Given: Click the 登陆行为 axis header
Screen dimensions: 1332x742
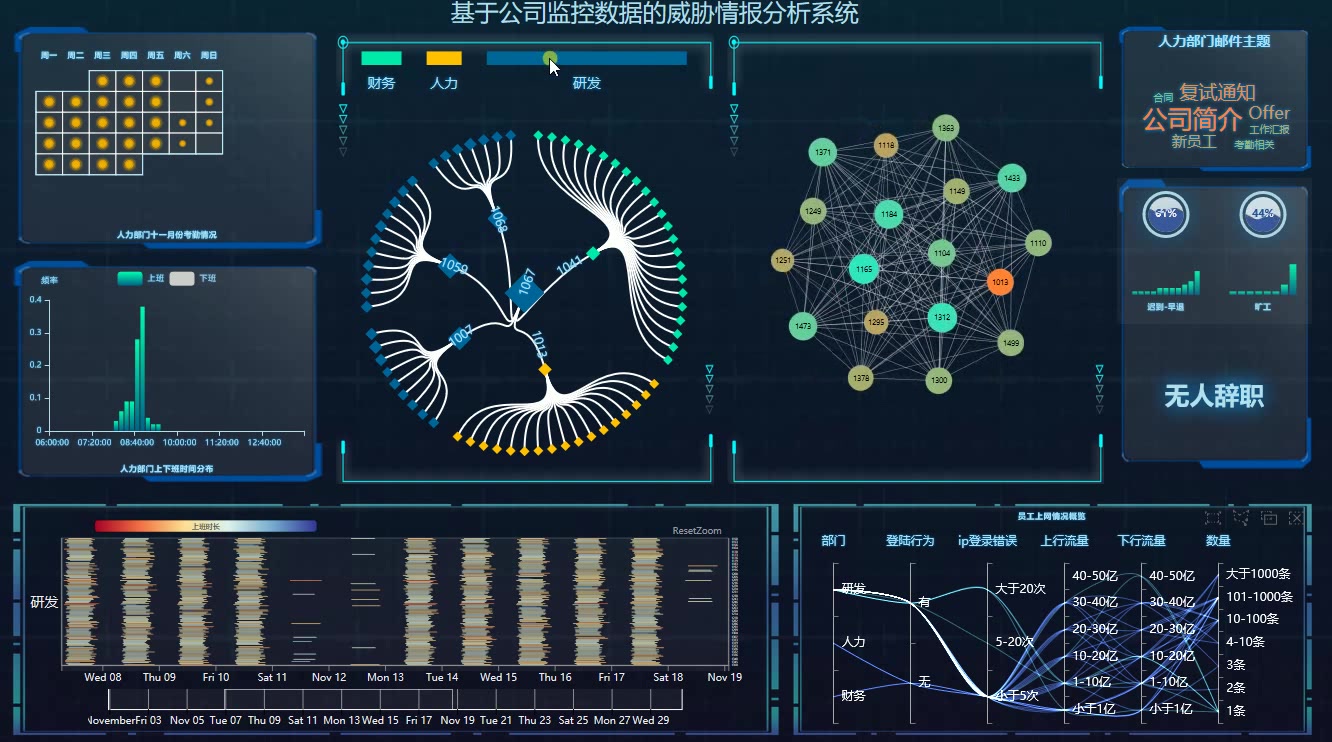Looking at the screenshot, I should click(x=910, y=541).
